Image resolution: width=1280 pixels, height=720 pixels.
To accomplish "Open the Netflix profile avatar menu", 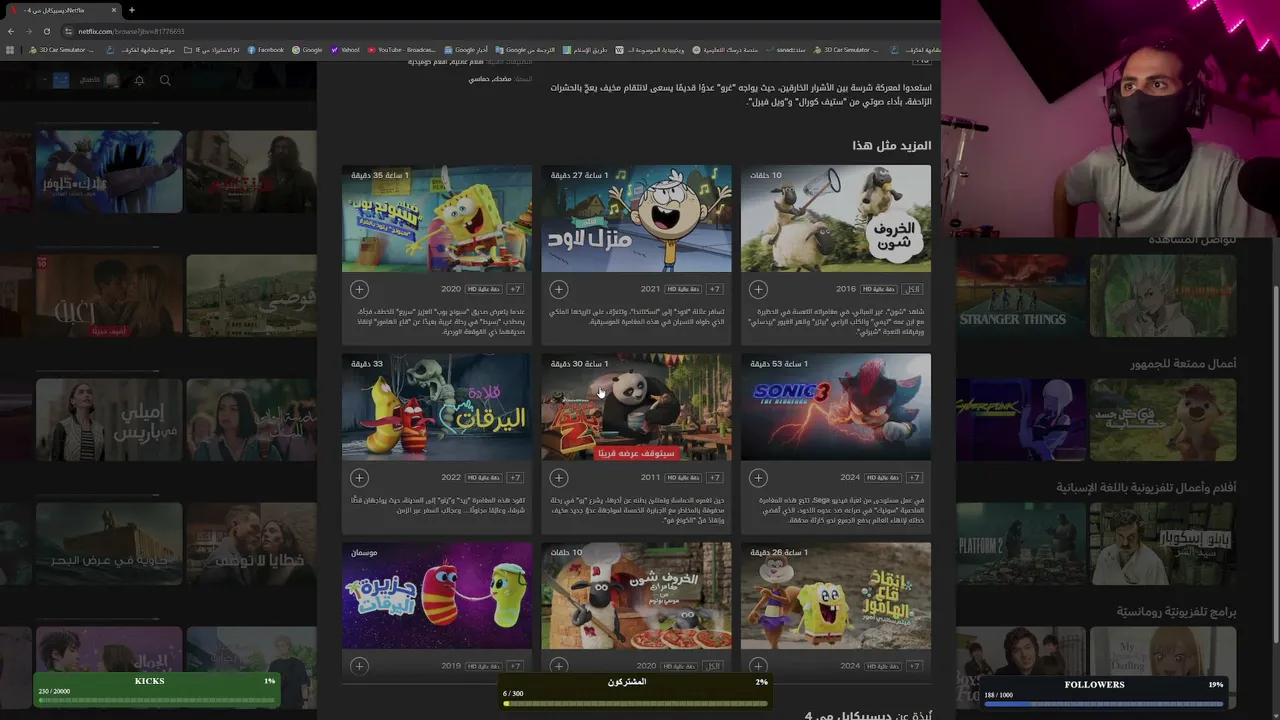I will pyautogui.click(x=61, y=80).
